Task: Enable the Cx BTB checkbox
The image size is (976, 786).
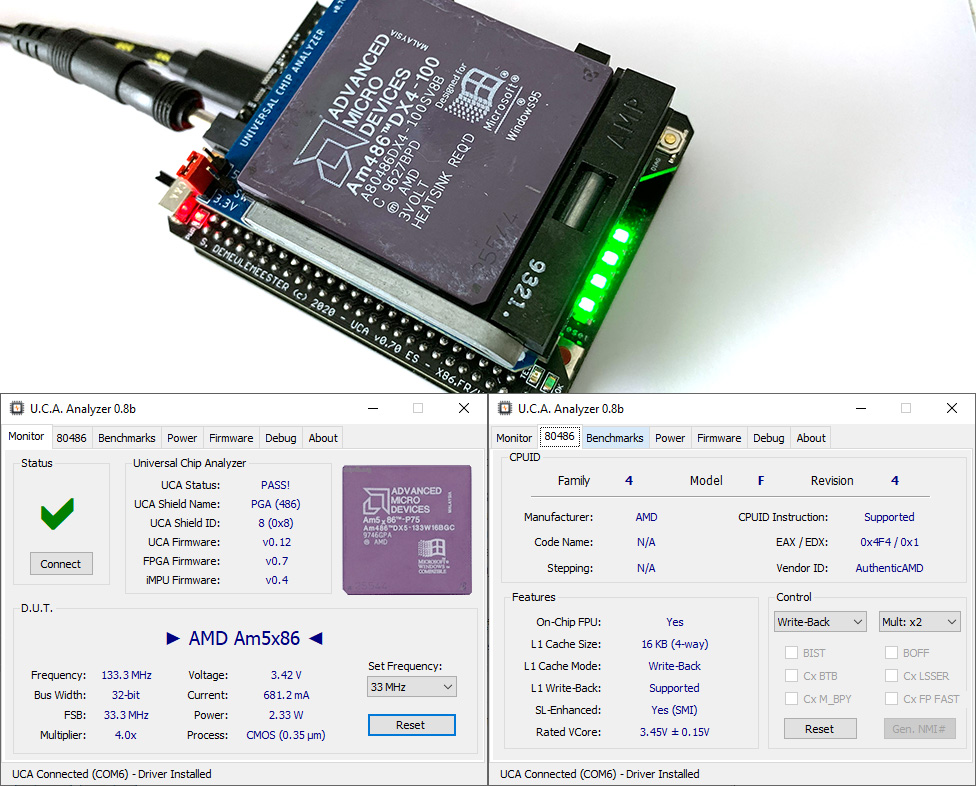Action: pyautogui.click(x=792, y=675)
